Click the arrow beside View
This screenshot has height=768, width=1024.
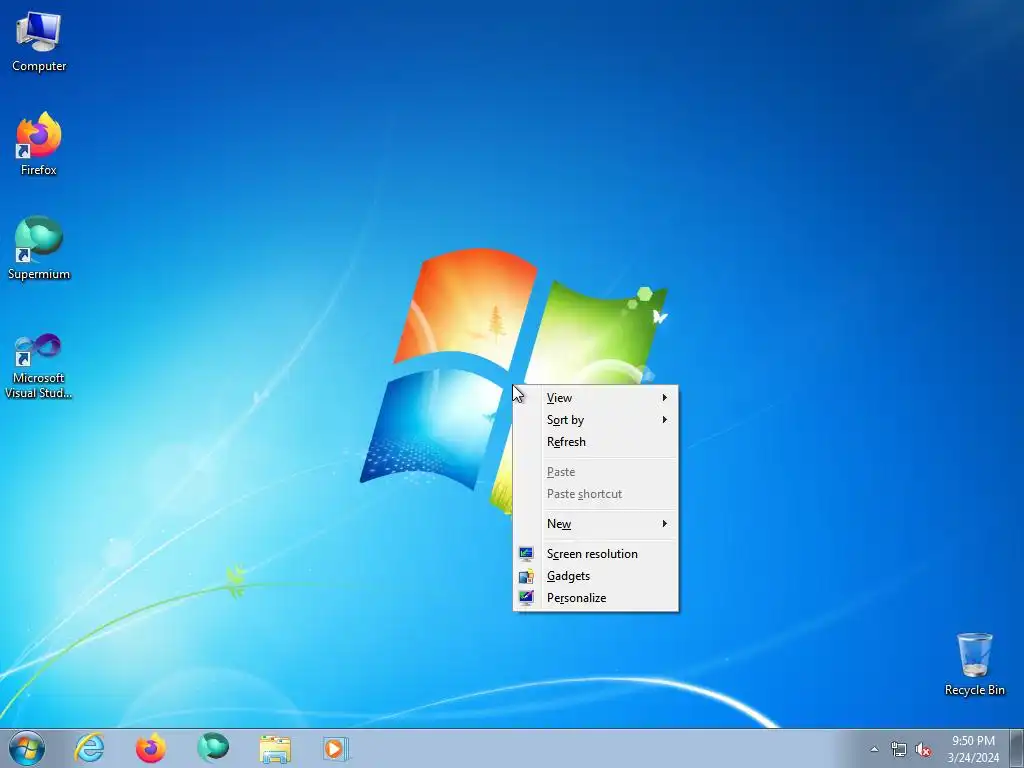tap(665, 398)
